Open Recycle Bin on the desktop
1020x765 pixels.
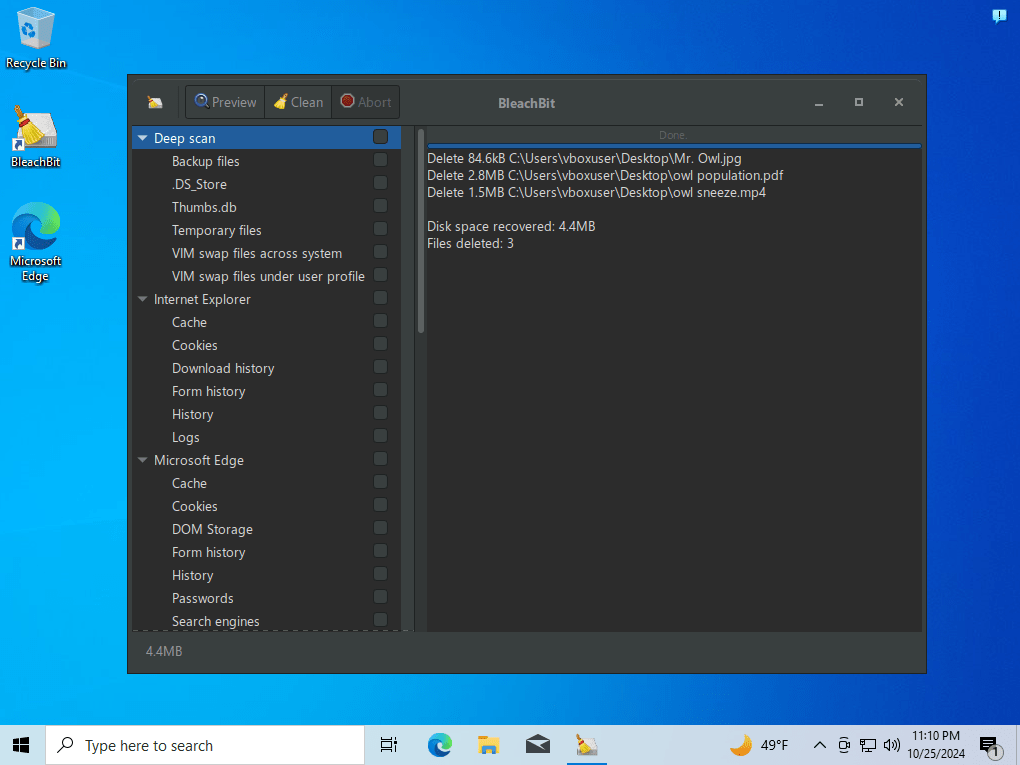coord(35,38)
